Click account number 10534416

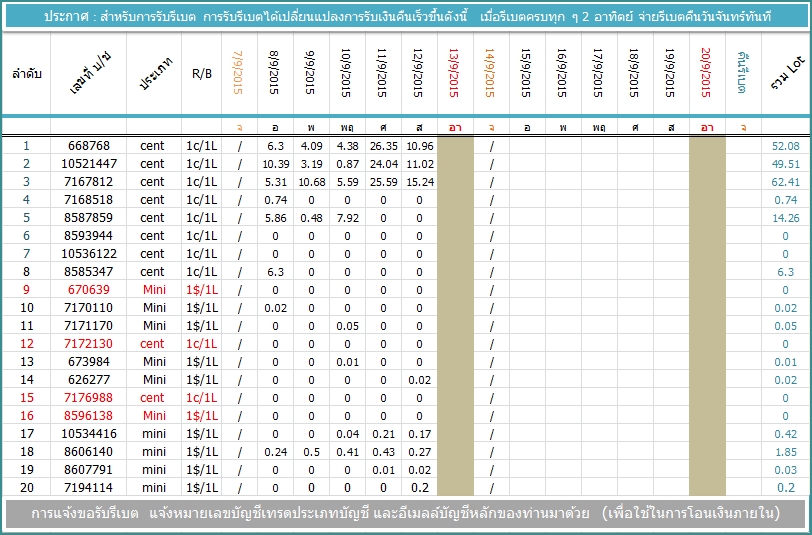[x=89, y=434]
